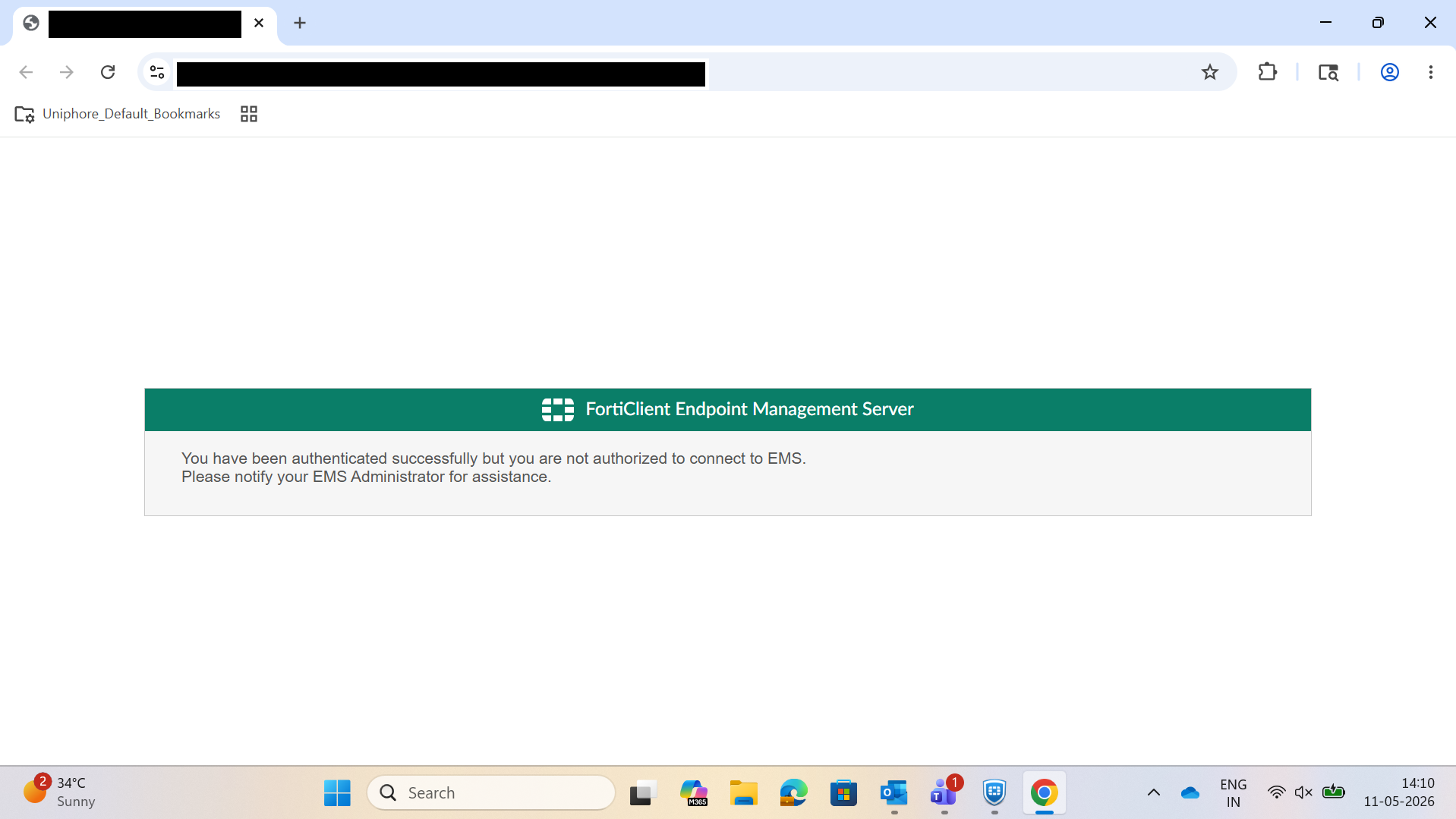Close the Chrome window
Screen dimensions: 1456x819
pos(1430,23)
